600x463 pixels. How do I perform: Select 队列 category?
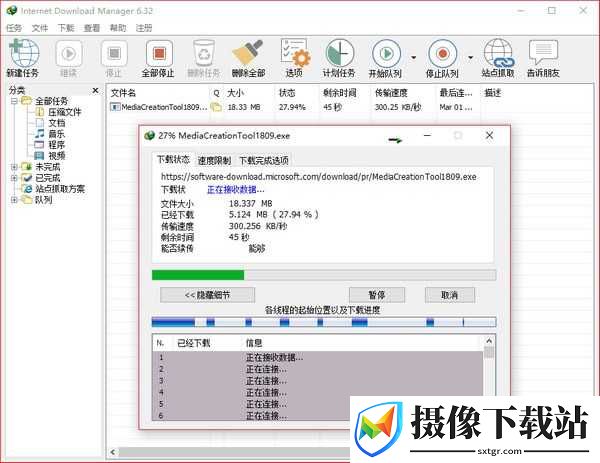point(44,200)
